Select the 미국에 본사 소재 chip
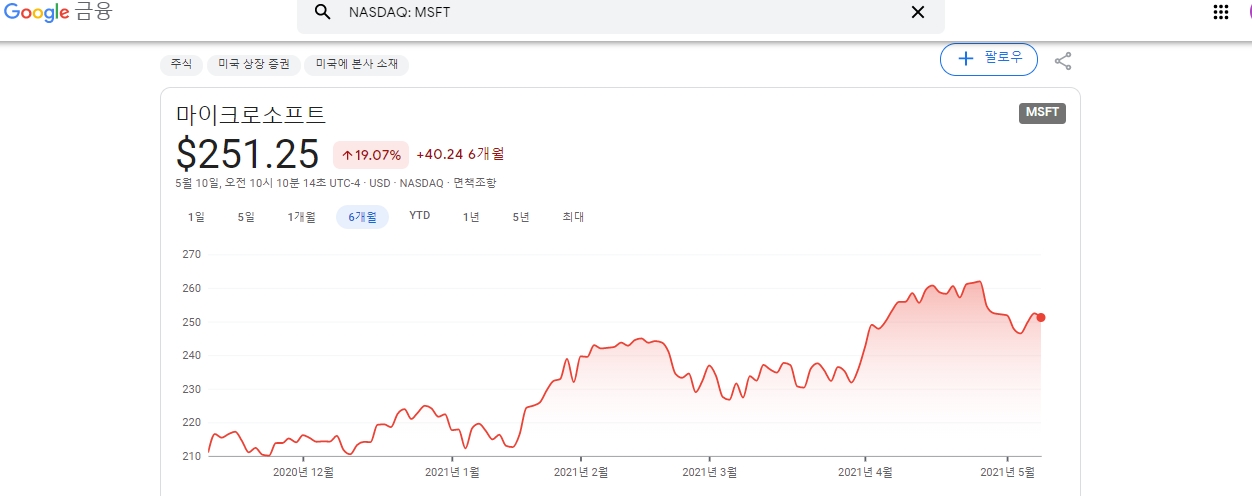 click(x=356, y=64)
